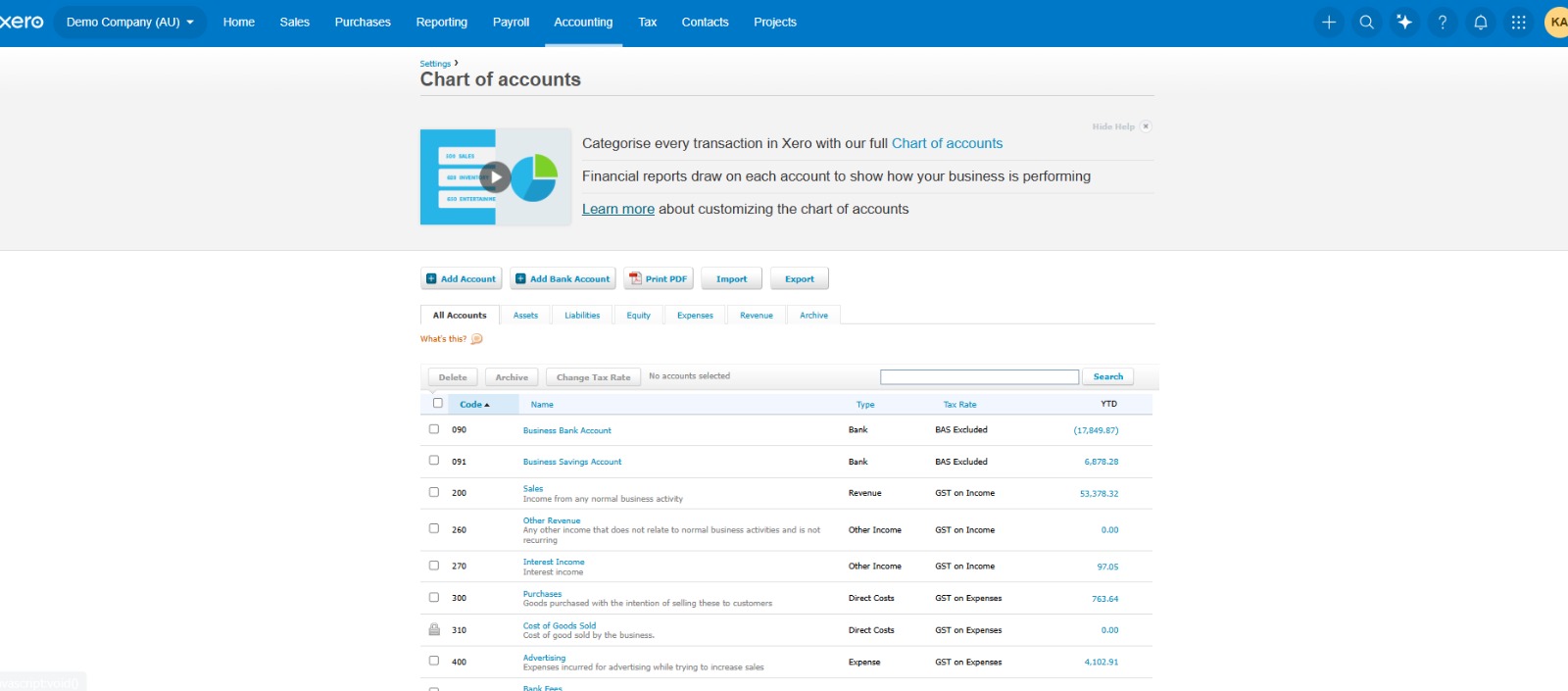Open the 53,378.32 YTD Sales amount
1568x691 pixels.
1099,494
